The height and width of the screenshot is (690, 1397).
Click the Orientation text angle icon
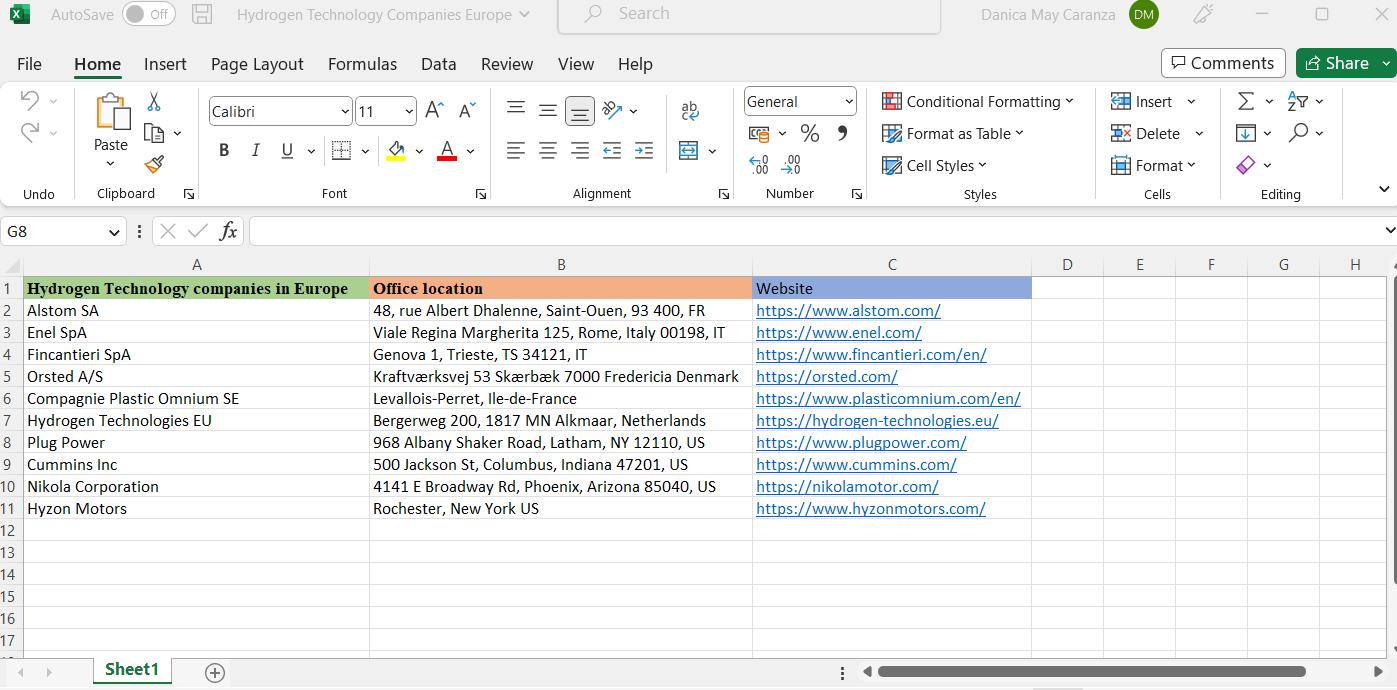(613, 110)
